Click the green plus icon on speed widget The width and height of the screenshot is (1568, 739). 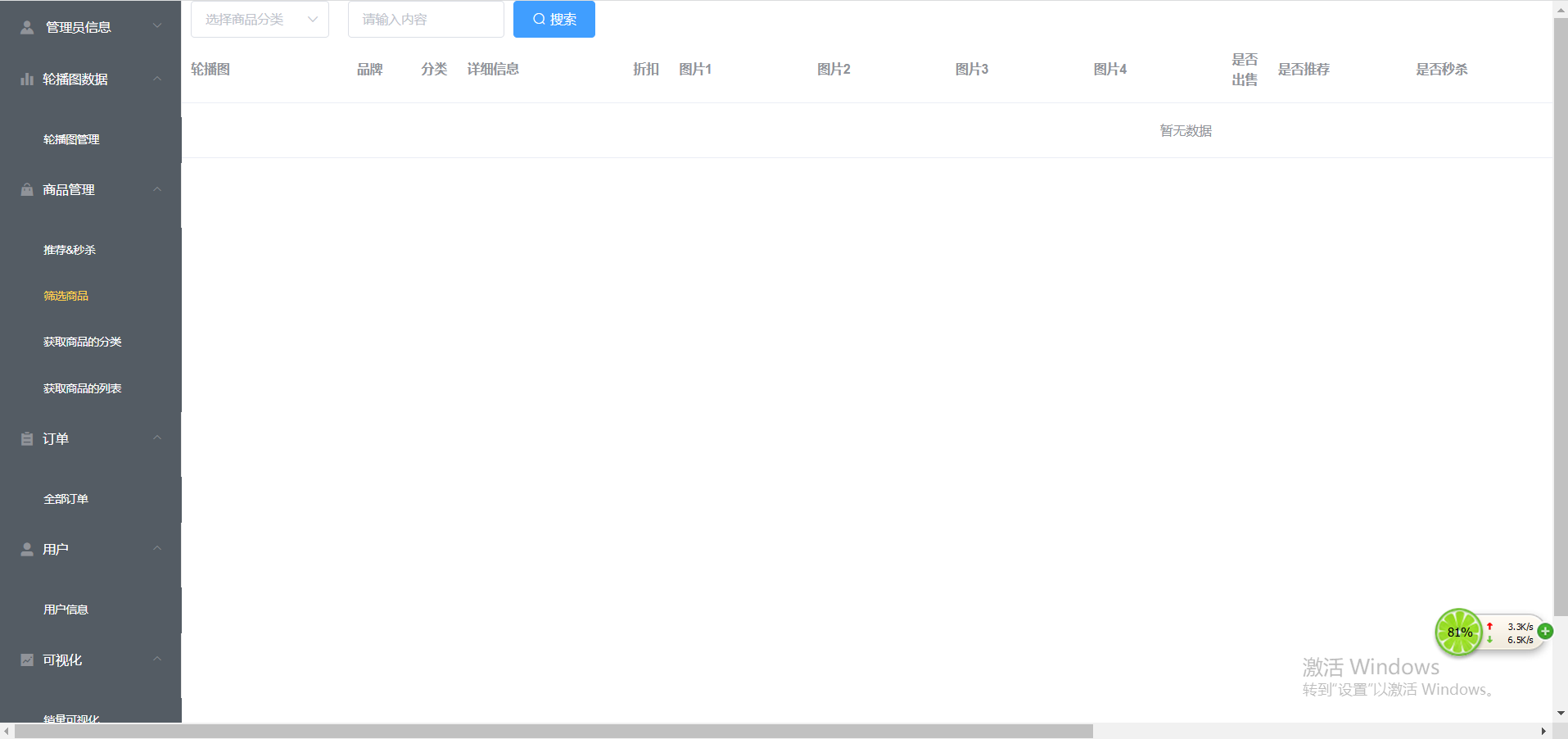click(x=1545, y=631)
